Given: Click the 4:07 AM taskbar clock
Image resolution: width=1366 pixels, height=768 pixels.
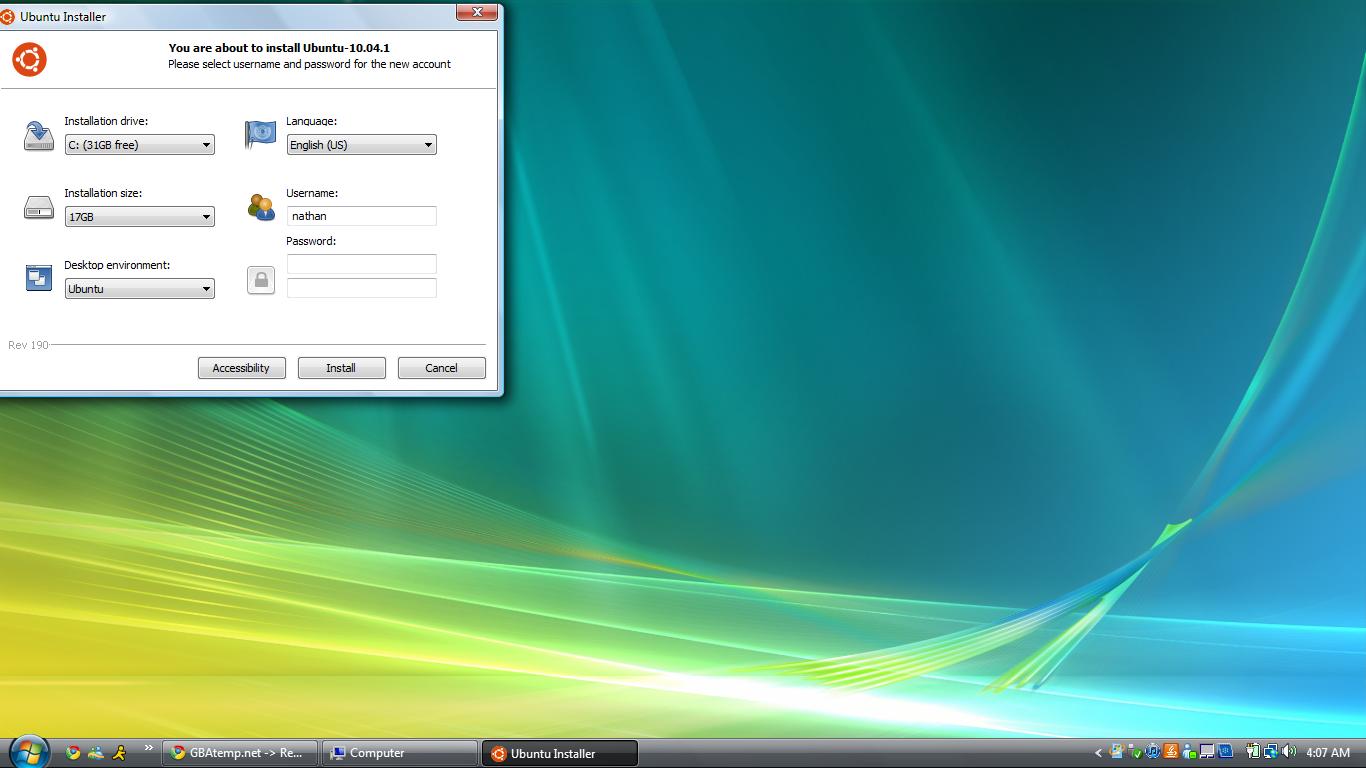Looking at the screenshot, I should [1328, 753].
